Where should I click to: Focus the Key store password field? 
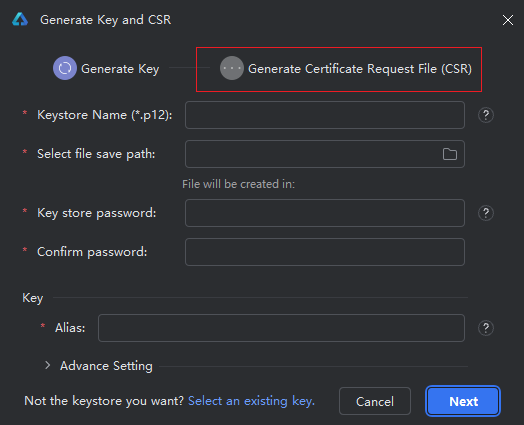click(x=325, y=213)
